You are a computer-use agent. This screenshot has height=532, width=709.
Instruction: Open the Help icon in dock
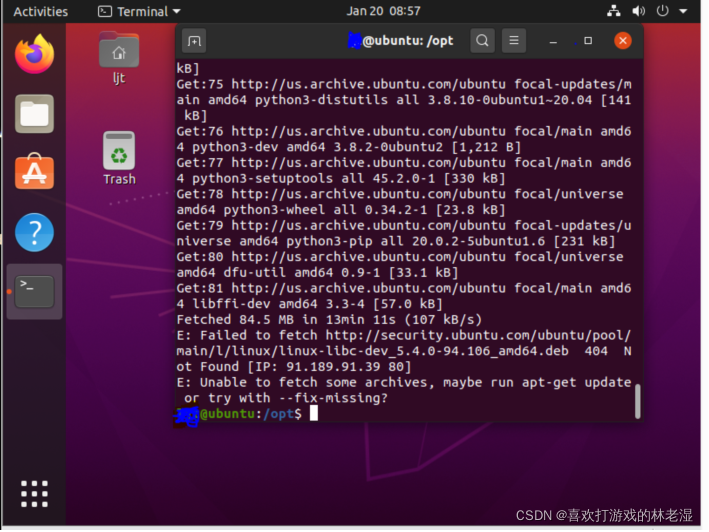pos(34,232)
